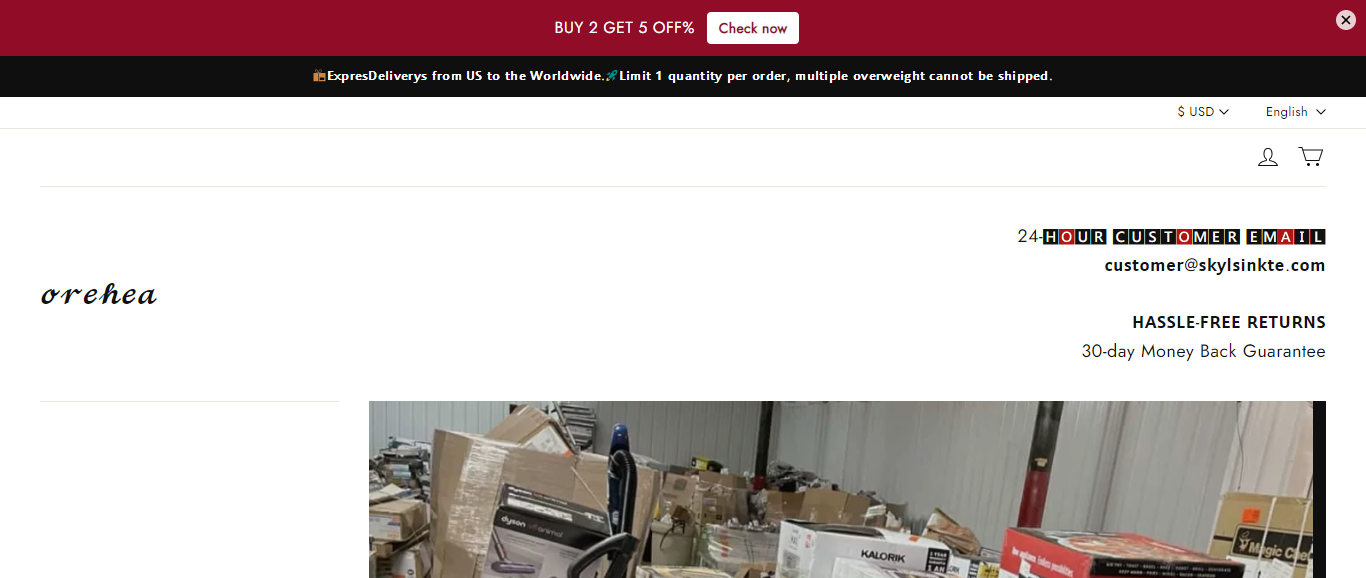The width and height of the screenshot is (1366, 578).
Task: Expand the $ USD currency selector
Action: (1203, 112)
